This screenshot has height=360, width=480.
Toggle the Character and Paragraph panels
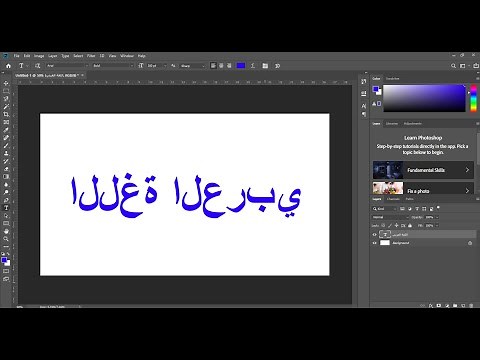pyautogui.click(x=265, y=66)
